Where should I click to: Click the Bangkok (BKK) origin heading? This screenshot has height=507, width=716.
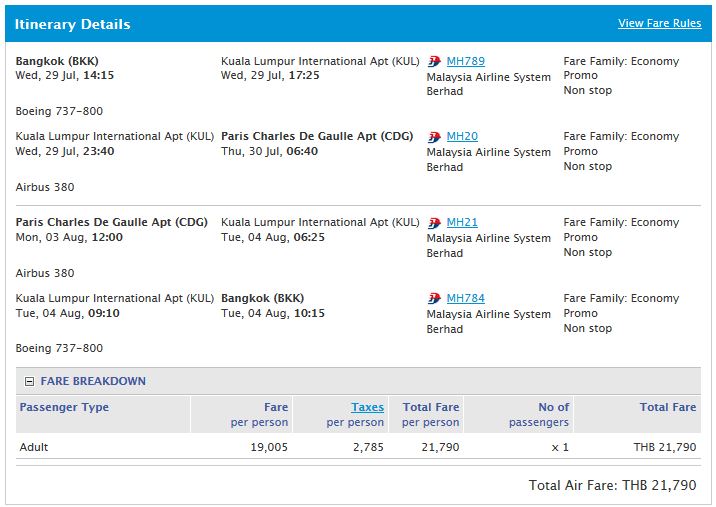point(57,61)
